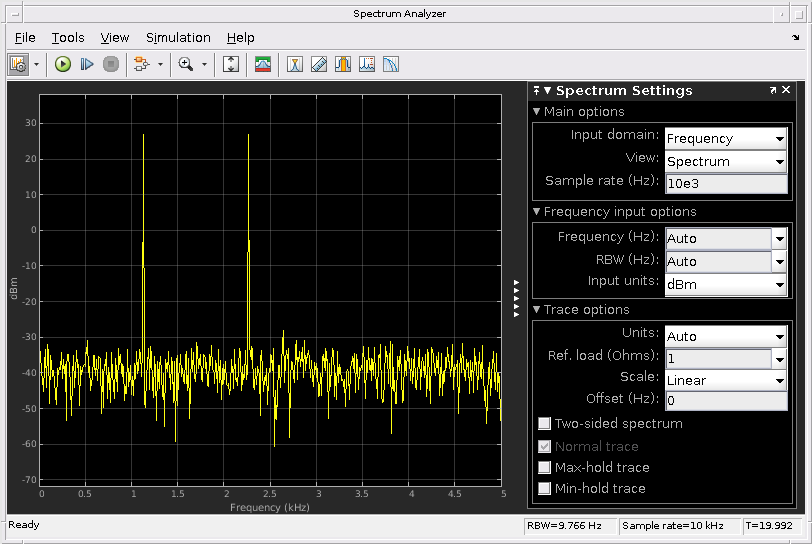812x544 pixels.
Task: Open the Input domain dropdown
Action: pyautogui.click(x=725, y=139)
